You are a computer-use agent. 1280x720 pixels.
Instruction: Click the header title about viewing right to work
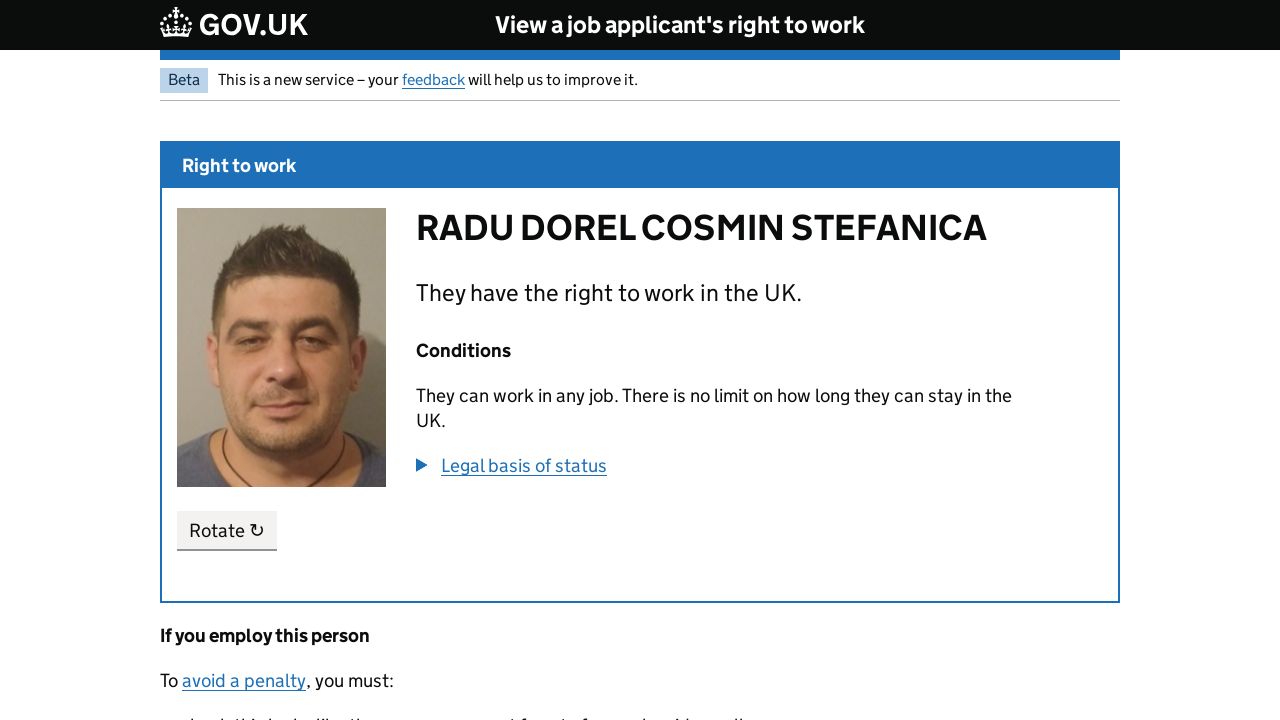tap(679, 25)
